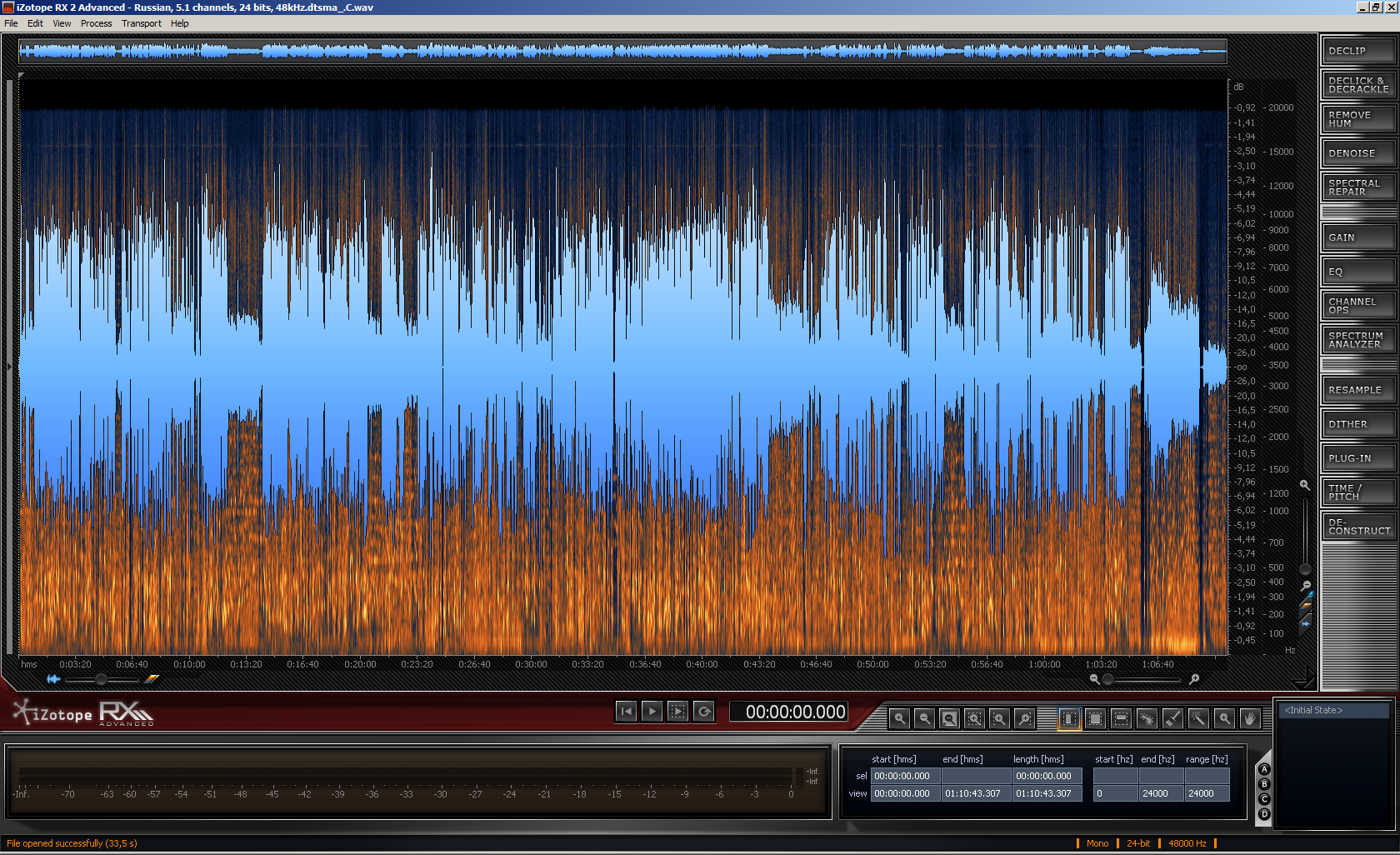This screenshot has width=1400, height=855.
Task: Rewind to the start of the file
Action: click(626, 712)
